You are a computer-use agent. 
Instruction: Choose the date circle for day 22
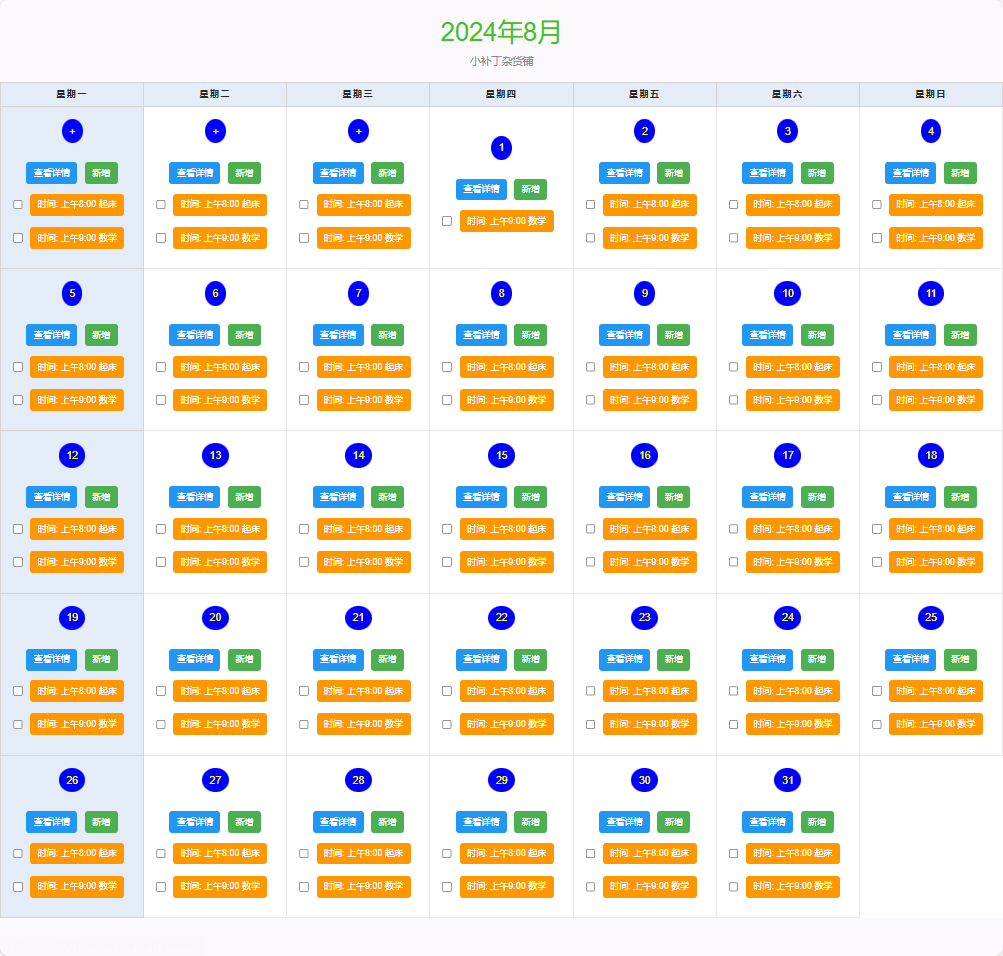[x=502, y=618]
